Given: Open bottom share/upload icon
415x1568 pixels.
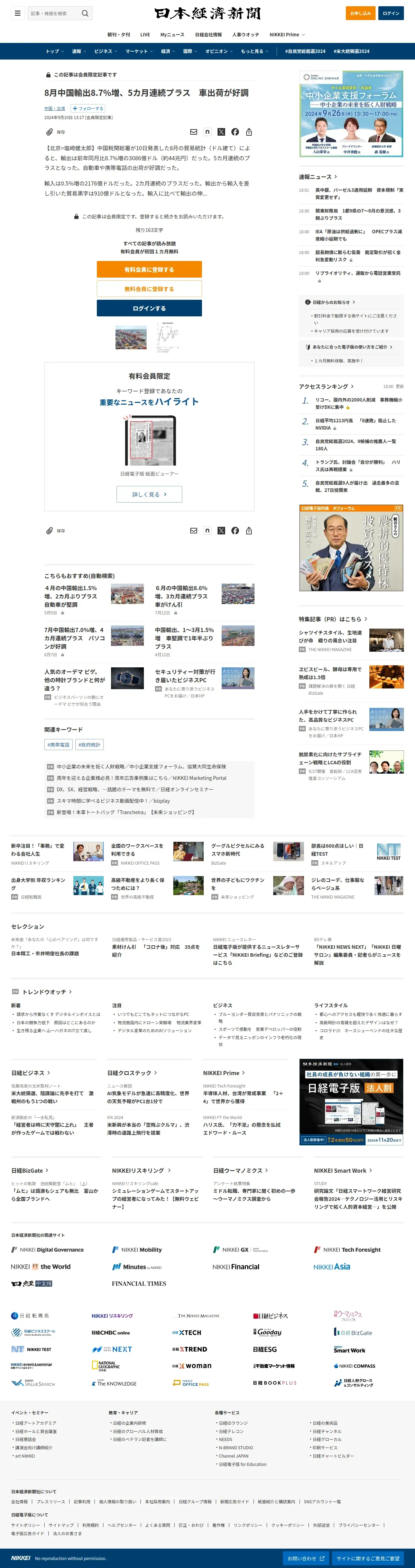Looking at the screenshot, I should click(249, 531).
